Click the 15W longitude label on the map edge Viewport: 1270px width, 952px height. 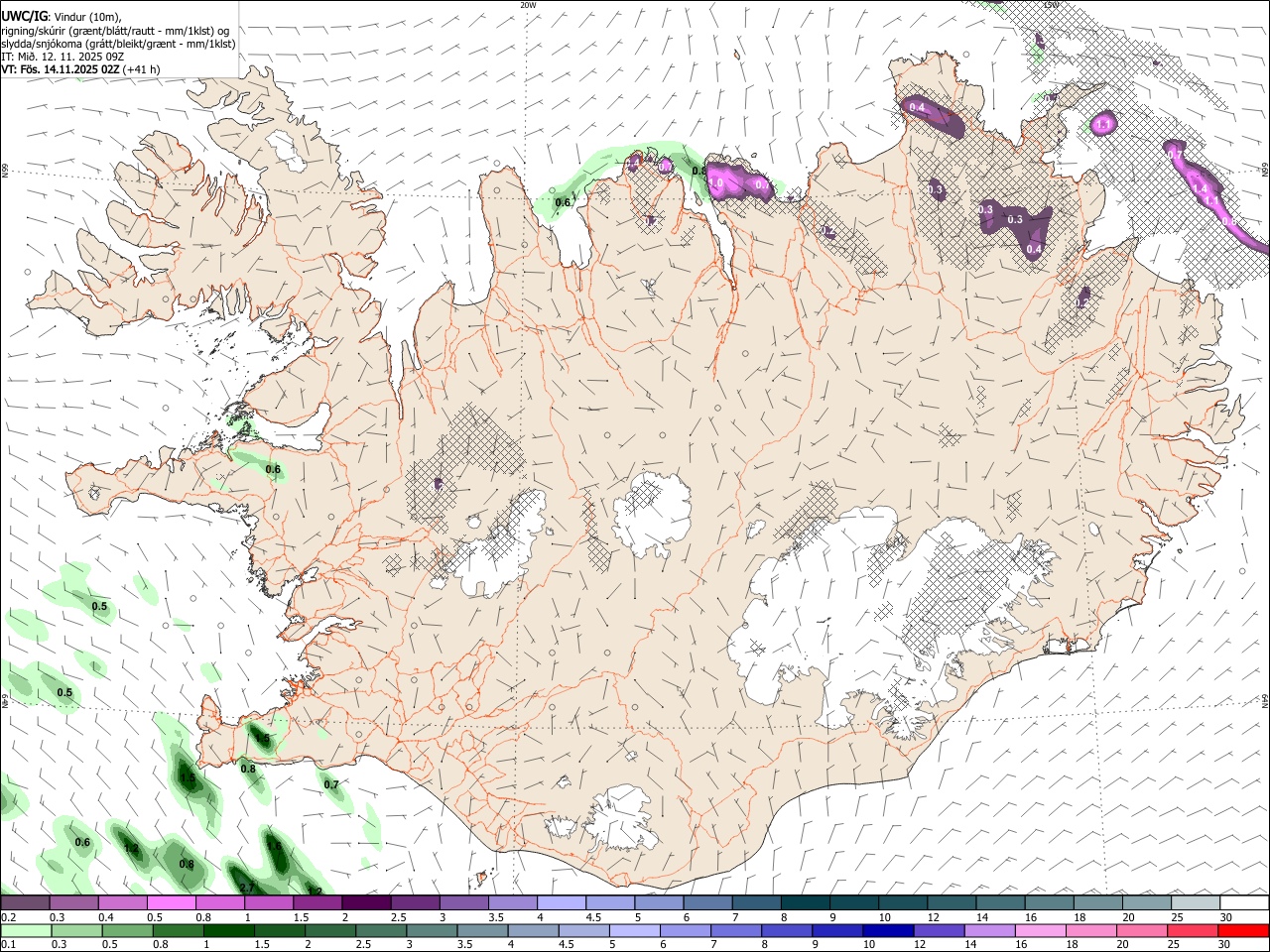[1051, 4]
